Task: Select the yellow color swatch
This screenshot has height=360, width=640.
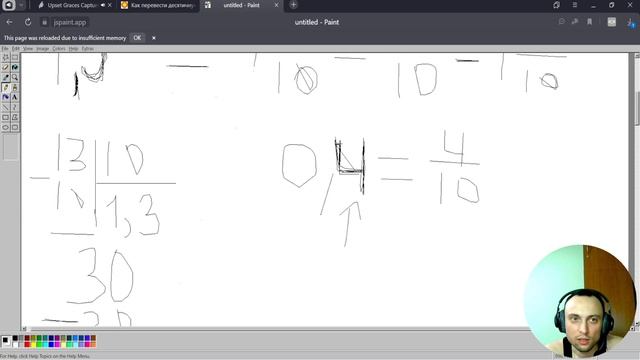Action: point(33,344)
